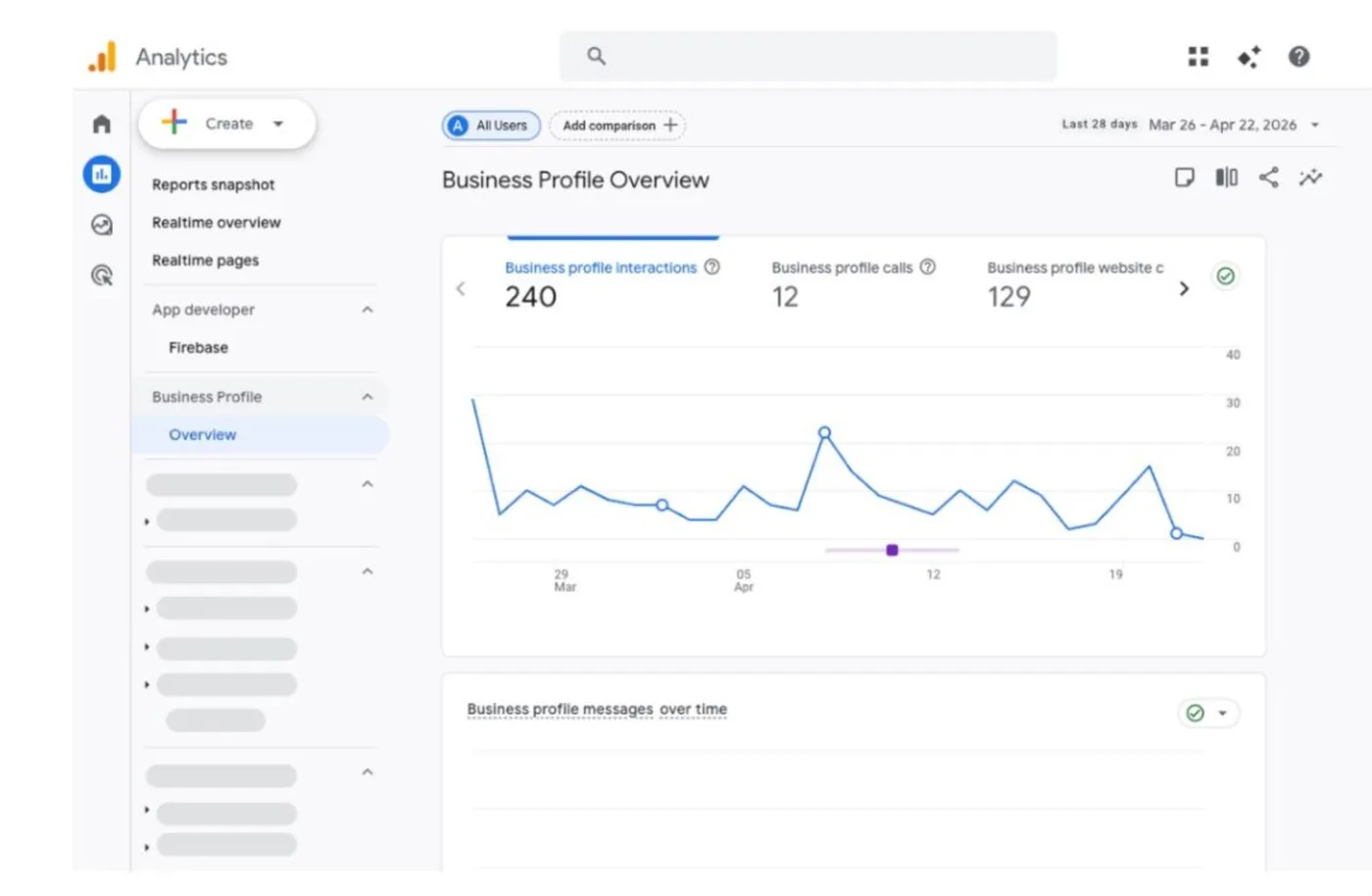This screenshot has width=1372, height=896.
Task: Open the Advertising icon in left rail
Action: 102,275
